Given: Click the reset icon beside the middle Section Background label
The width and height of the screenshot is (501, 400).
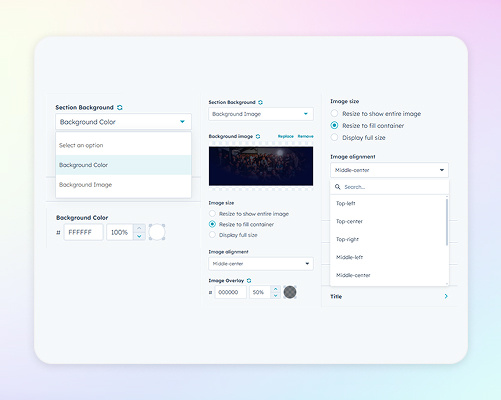Looking at the screenshot, I should [x=260, y=102].
